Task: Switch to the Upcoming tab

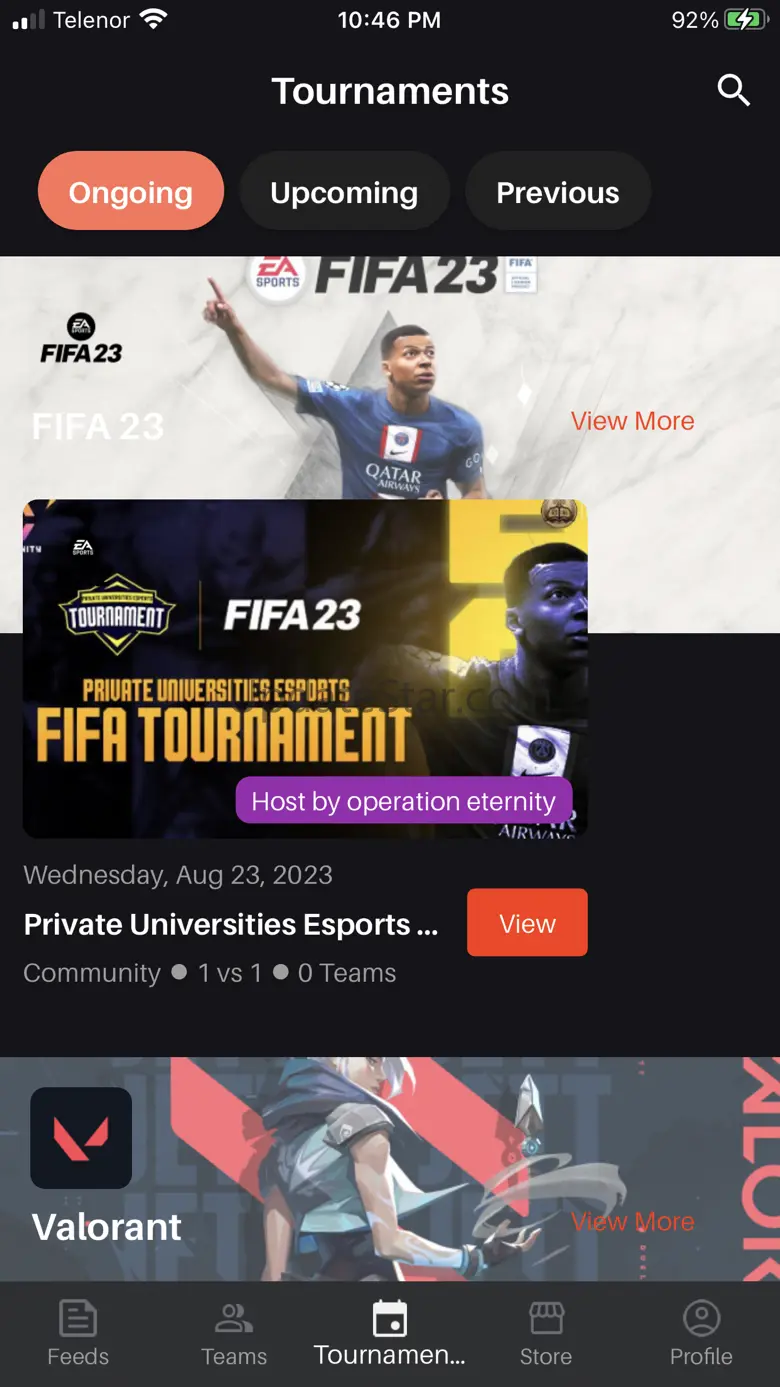Action: coord(344,192)
